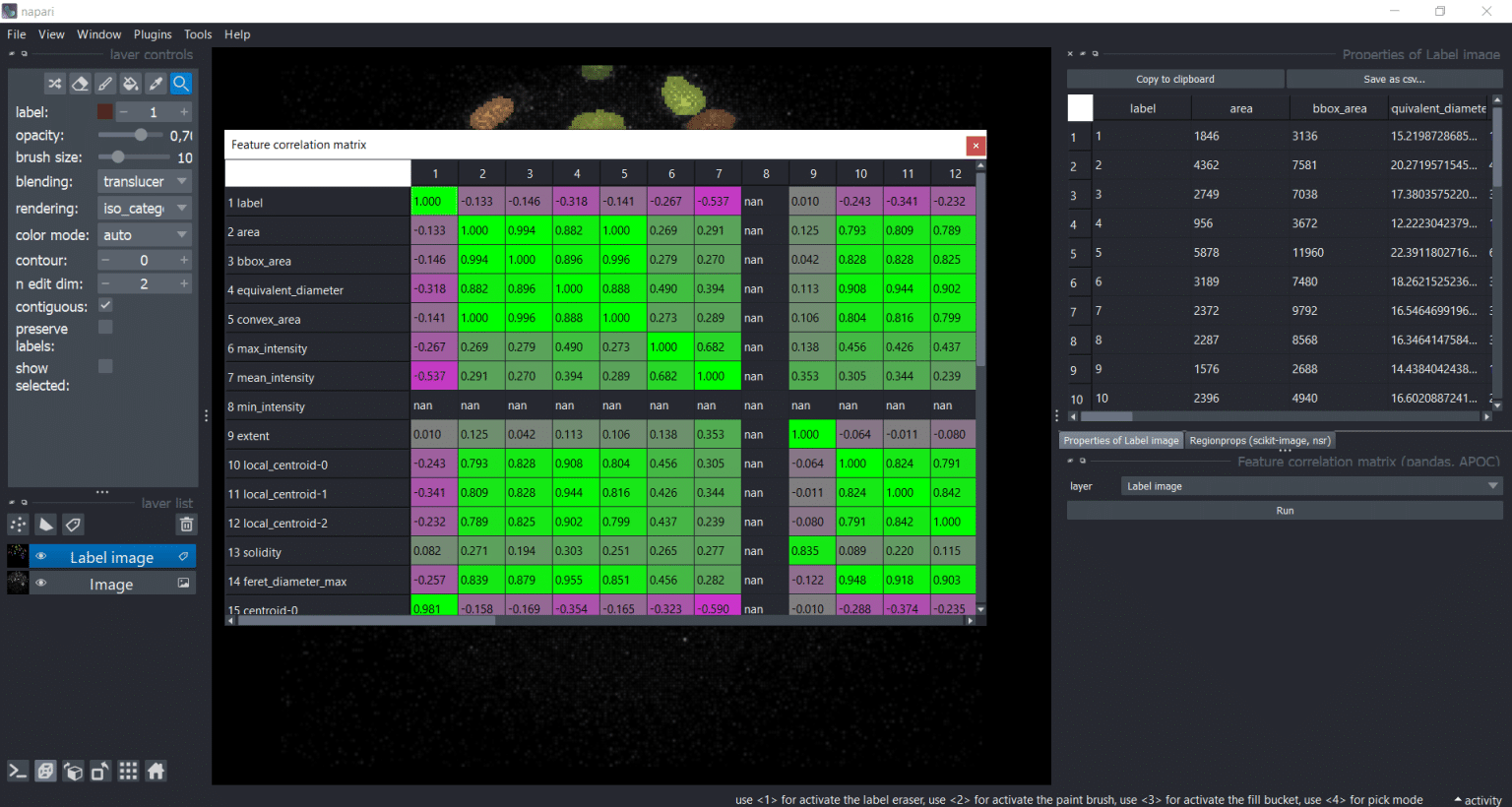Image resolution: width=1512 pixels, height=807 pixels.
Task: Open the blending mode dropdown
Action: coord(145,182)
